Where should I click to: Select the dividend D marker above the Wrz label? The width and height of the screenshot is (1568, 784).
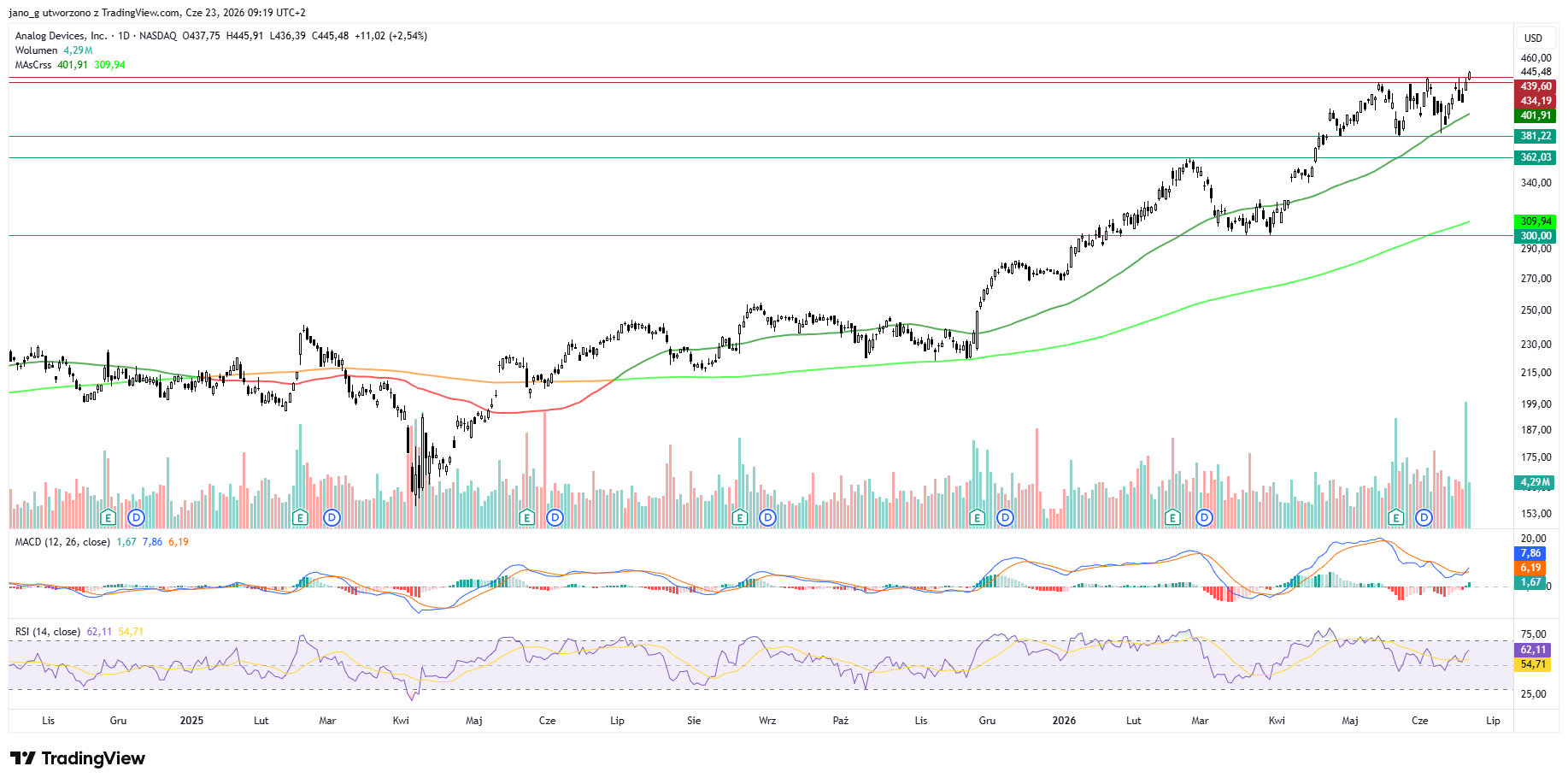[768, 517]
